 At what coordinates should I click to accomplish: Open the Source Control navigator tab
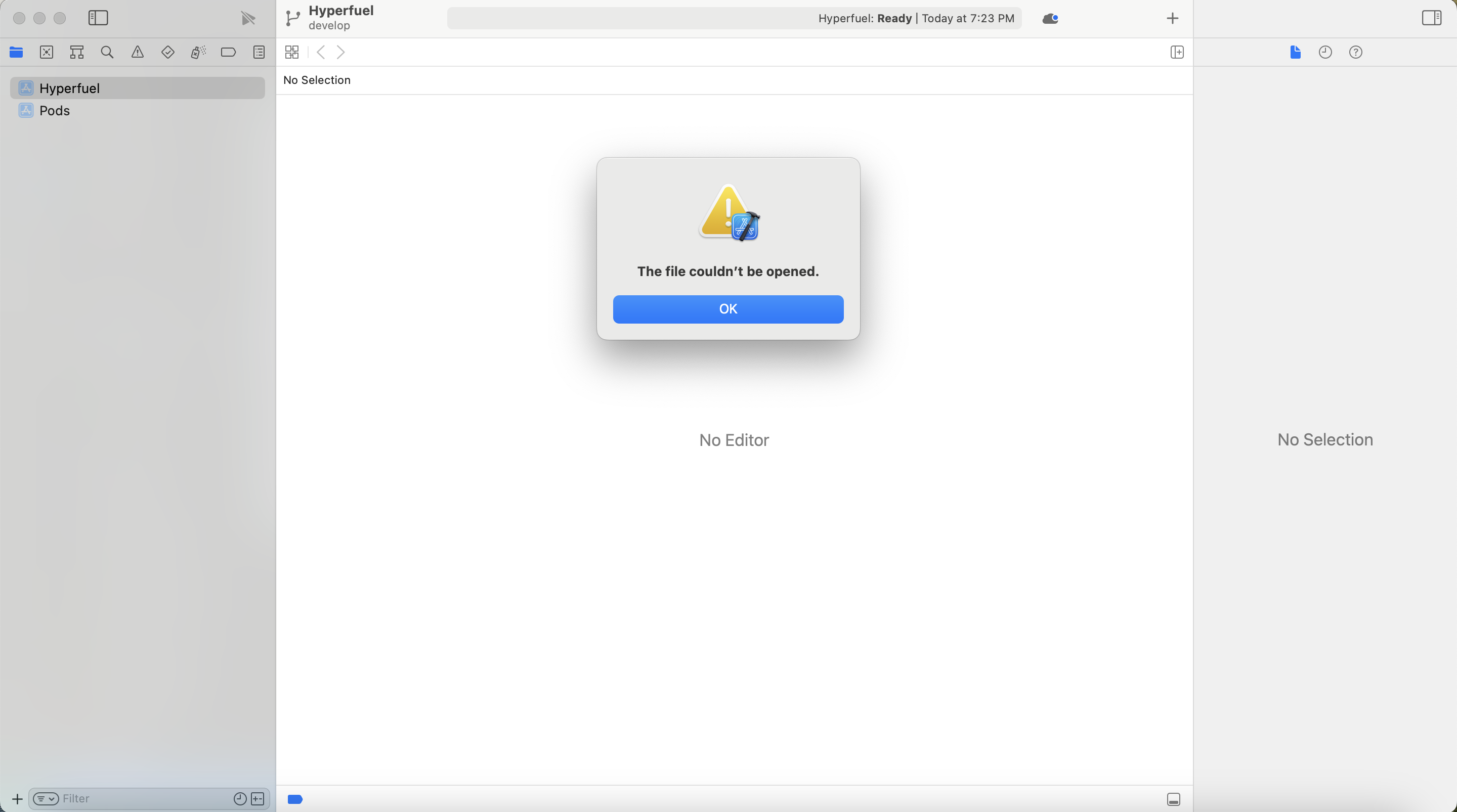[x=47, y=53]
